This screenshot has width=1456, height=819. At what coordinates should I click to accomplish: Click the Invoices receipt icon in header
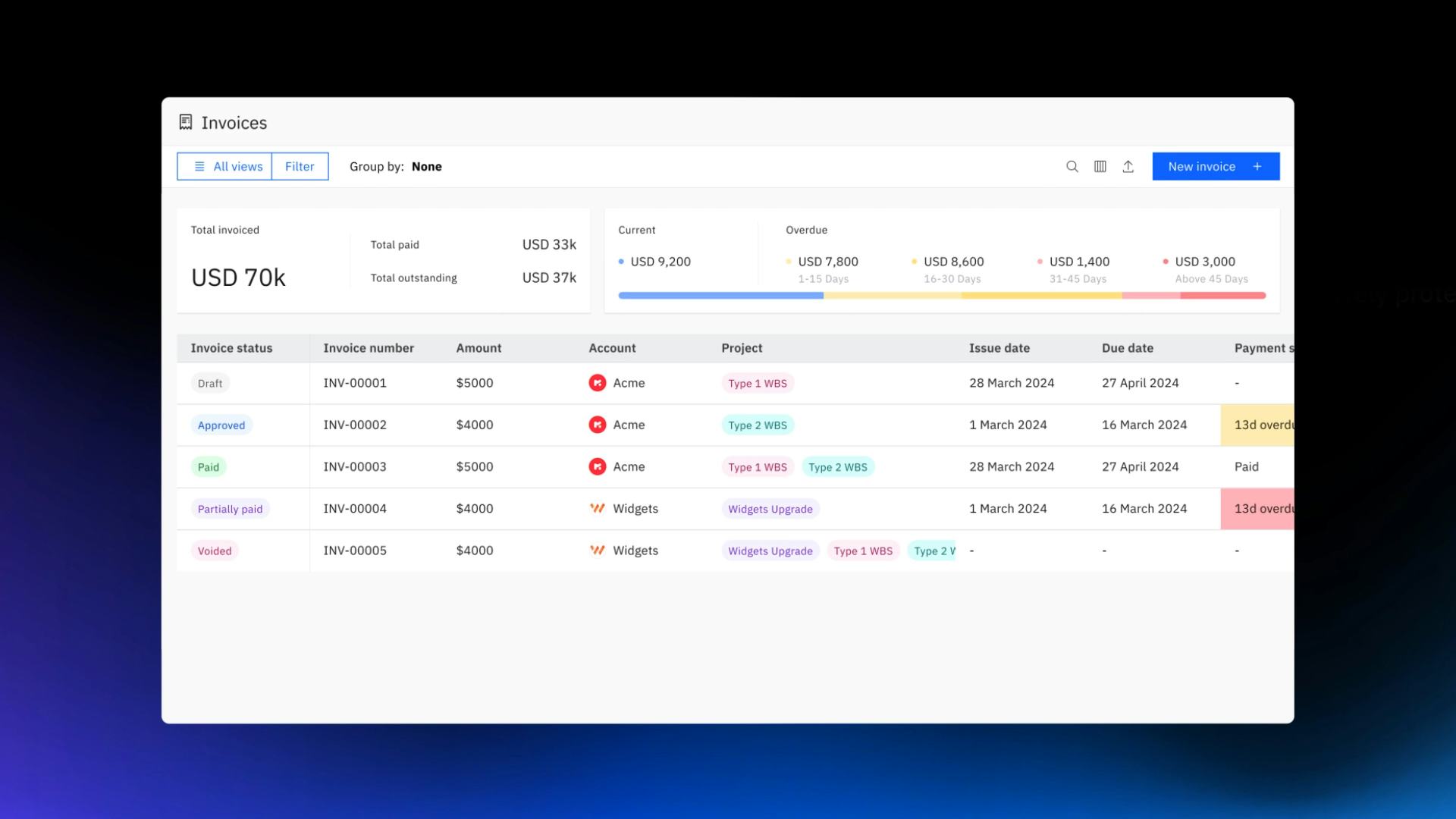click(x=186, y=123)
